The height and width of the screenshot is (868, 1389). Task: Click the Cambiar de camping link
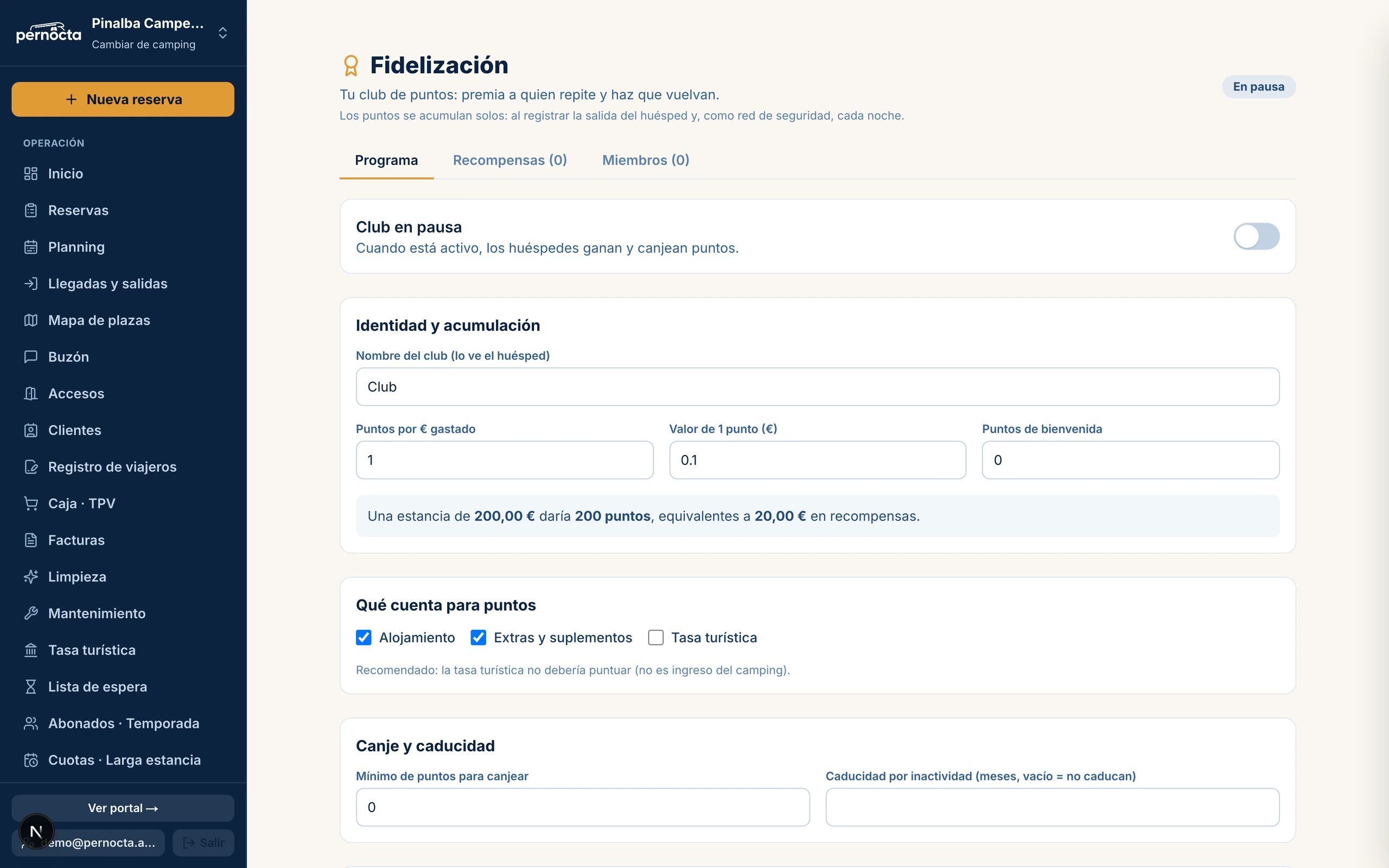pyautogui.click(x=143, y=45)
